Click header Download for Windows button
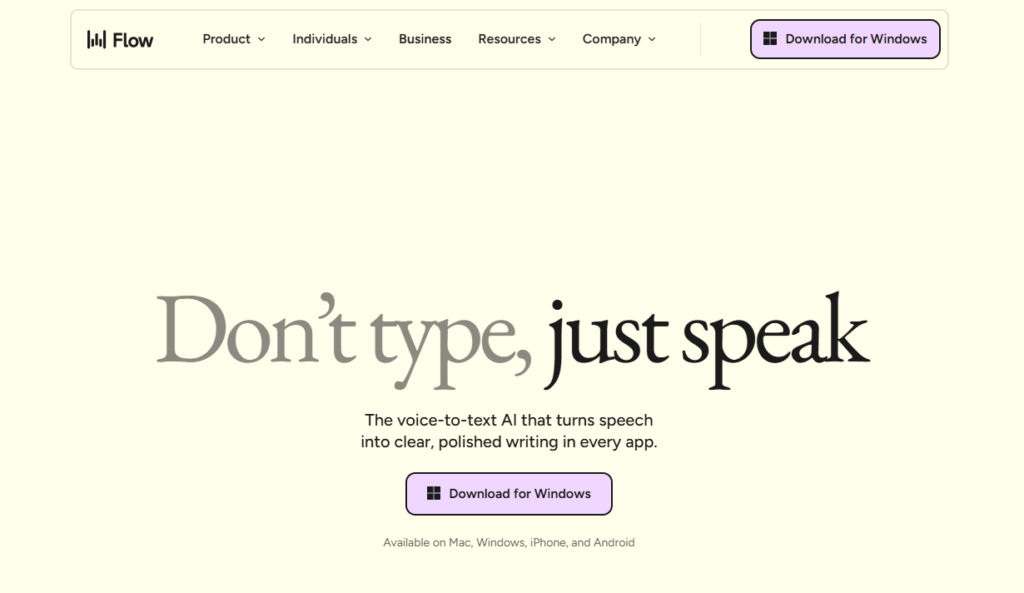 (845, 39)
